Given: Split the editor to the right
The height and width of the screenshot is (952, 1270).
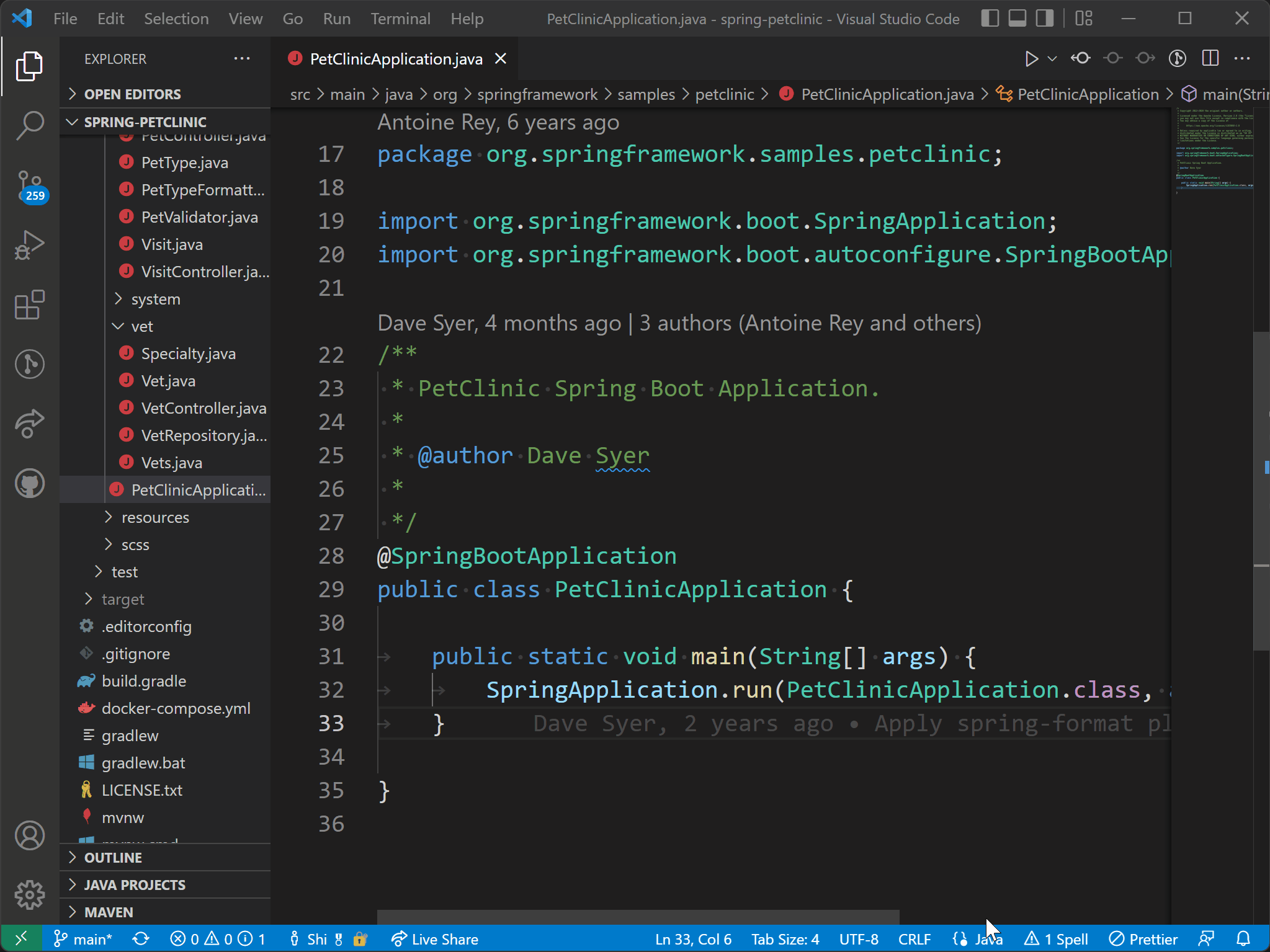Looking at the screenshot, I should (1209, 58).
